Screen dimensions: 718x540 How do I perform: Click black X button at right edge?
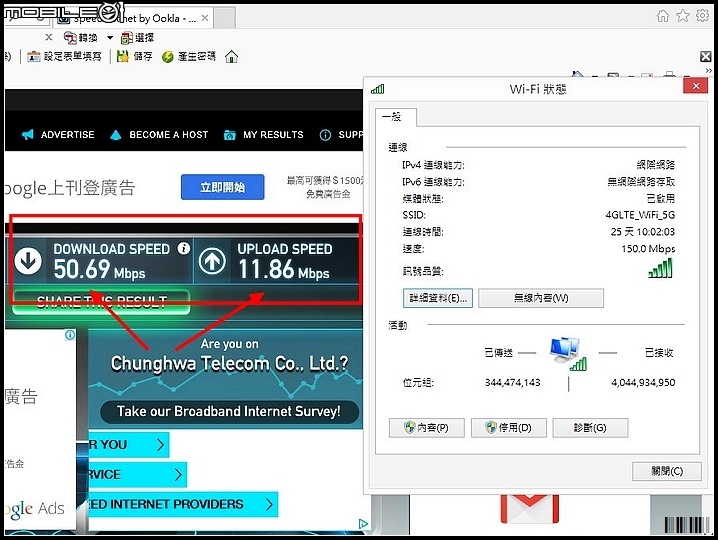[706, 56]
